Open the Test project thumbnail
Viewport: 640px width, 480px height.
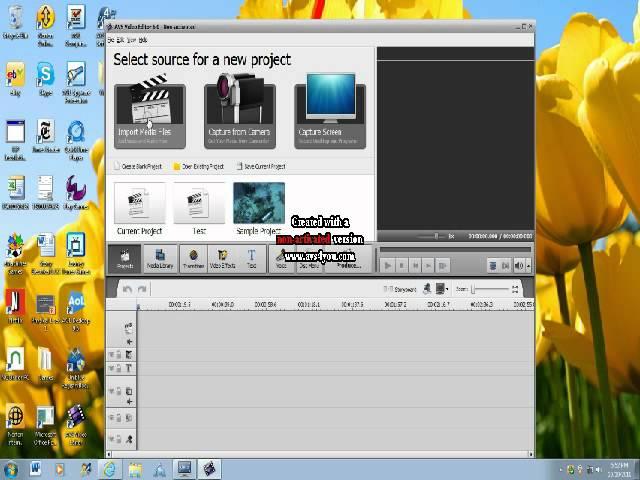(x=199, y=209)
